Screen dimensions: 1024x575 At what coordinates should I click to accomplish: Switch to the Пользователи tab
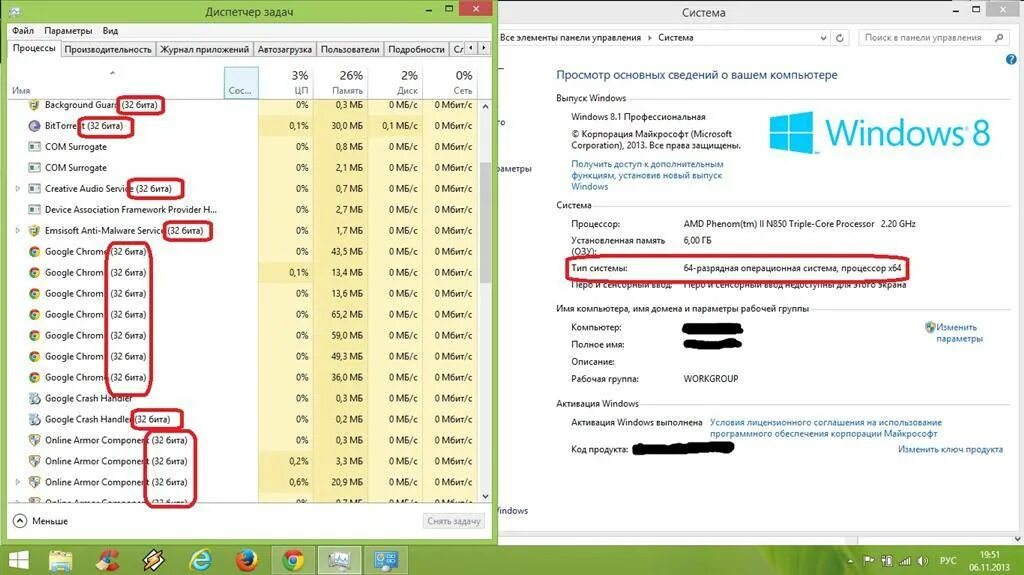[350, 49]
